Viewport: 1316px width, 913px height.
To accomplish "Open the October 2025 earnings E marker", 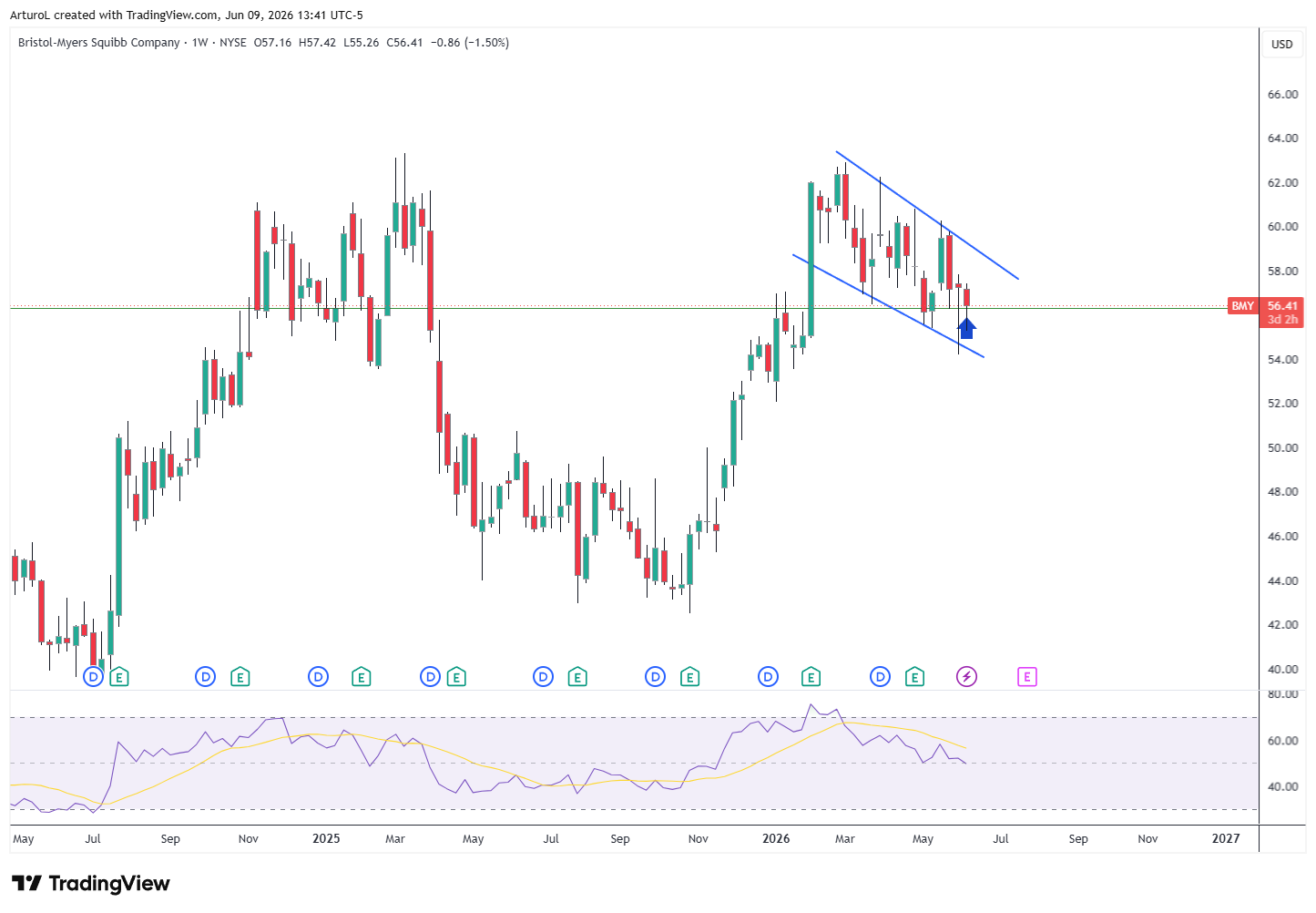I will tap(690, 677).
